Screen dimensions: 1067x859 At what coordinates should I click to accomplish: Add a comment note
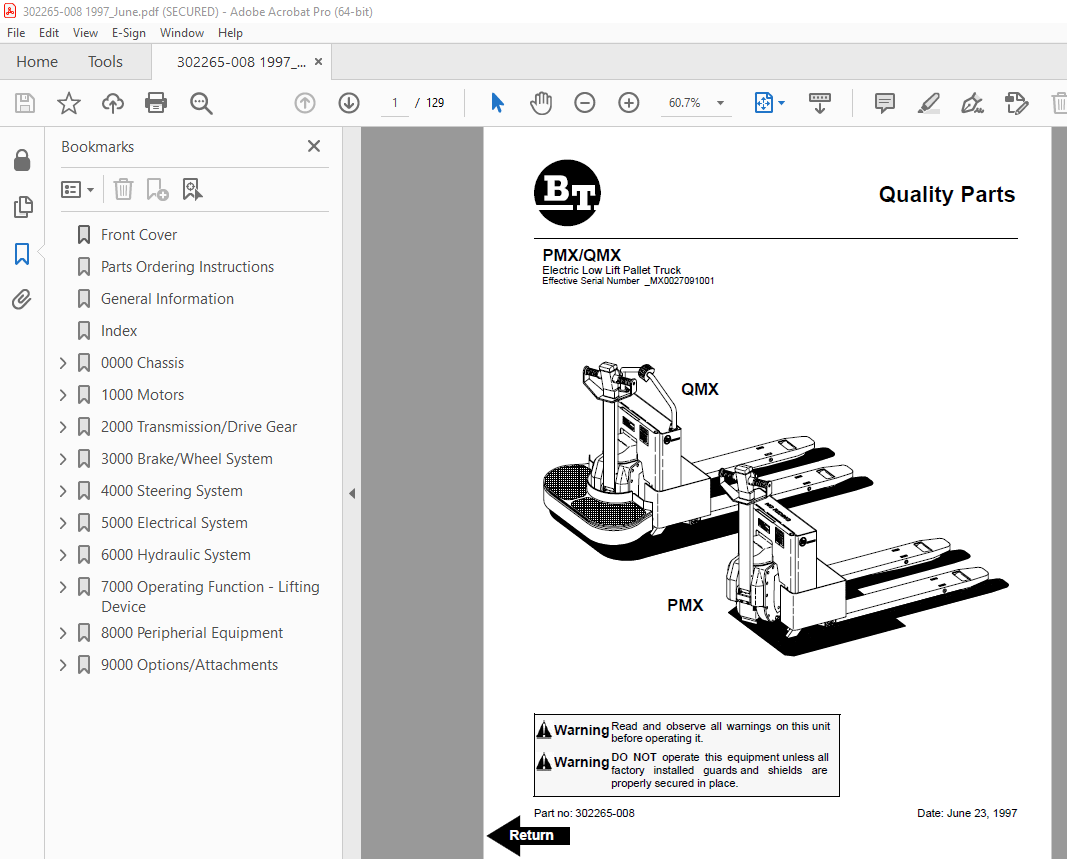tap(885, 103)
